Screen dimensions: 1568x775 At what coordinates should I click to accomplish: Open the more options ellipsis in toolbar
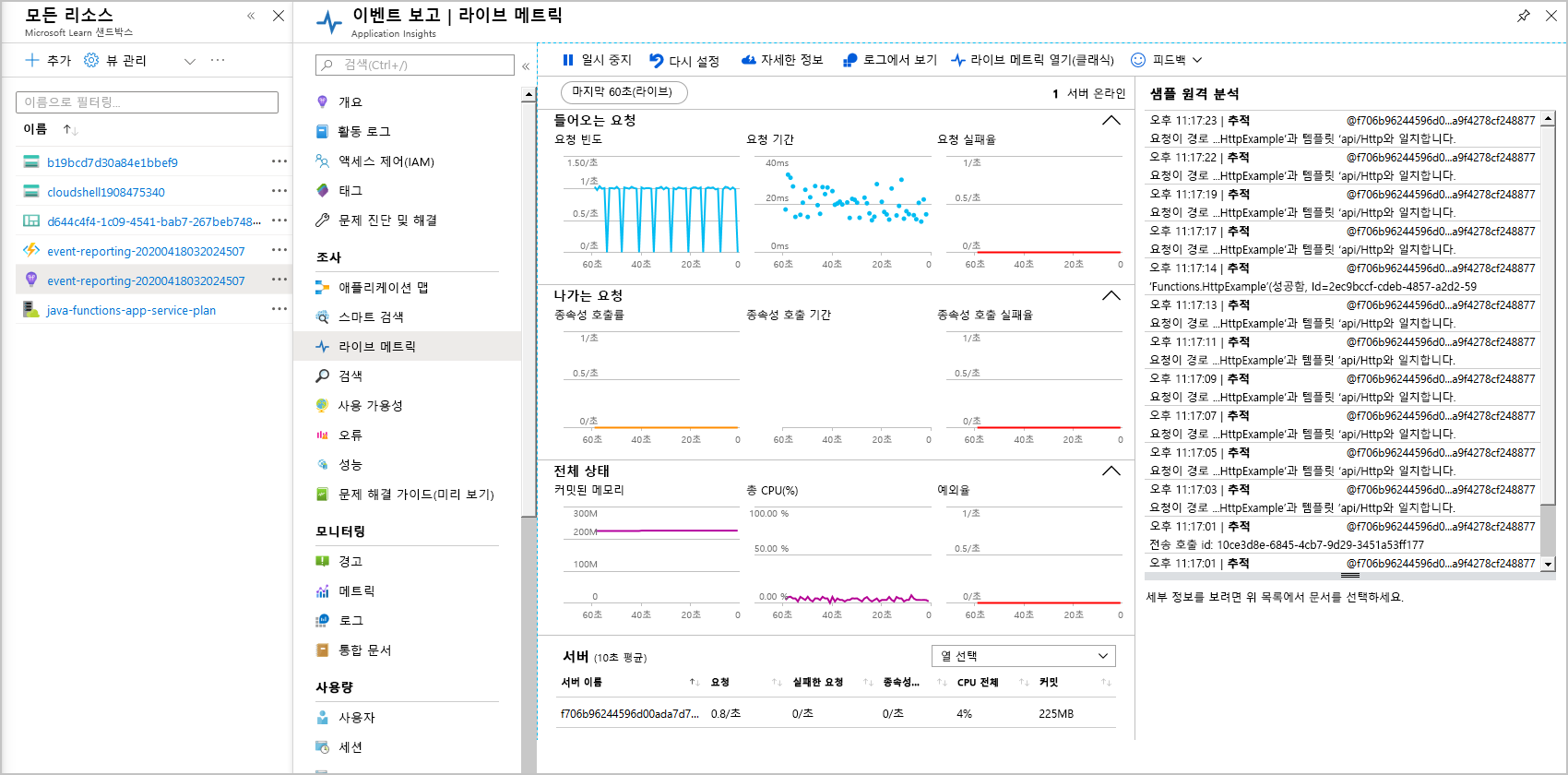(218, 60)
